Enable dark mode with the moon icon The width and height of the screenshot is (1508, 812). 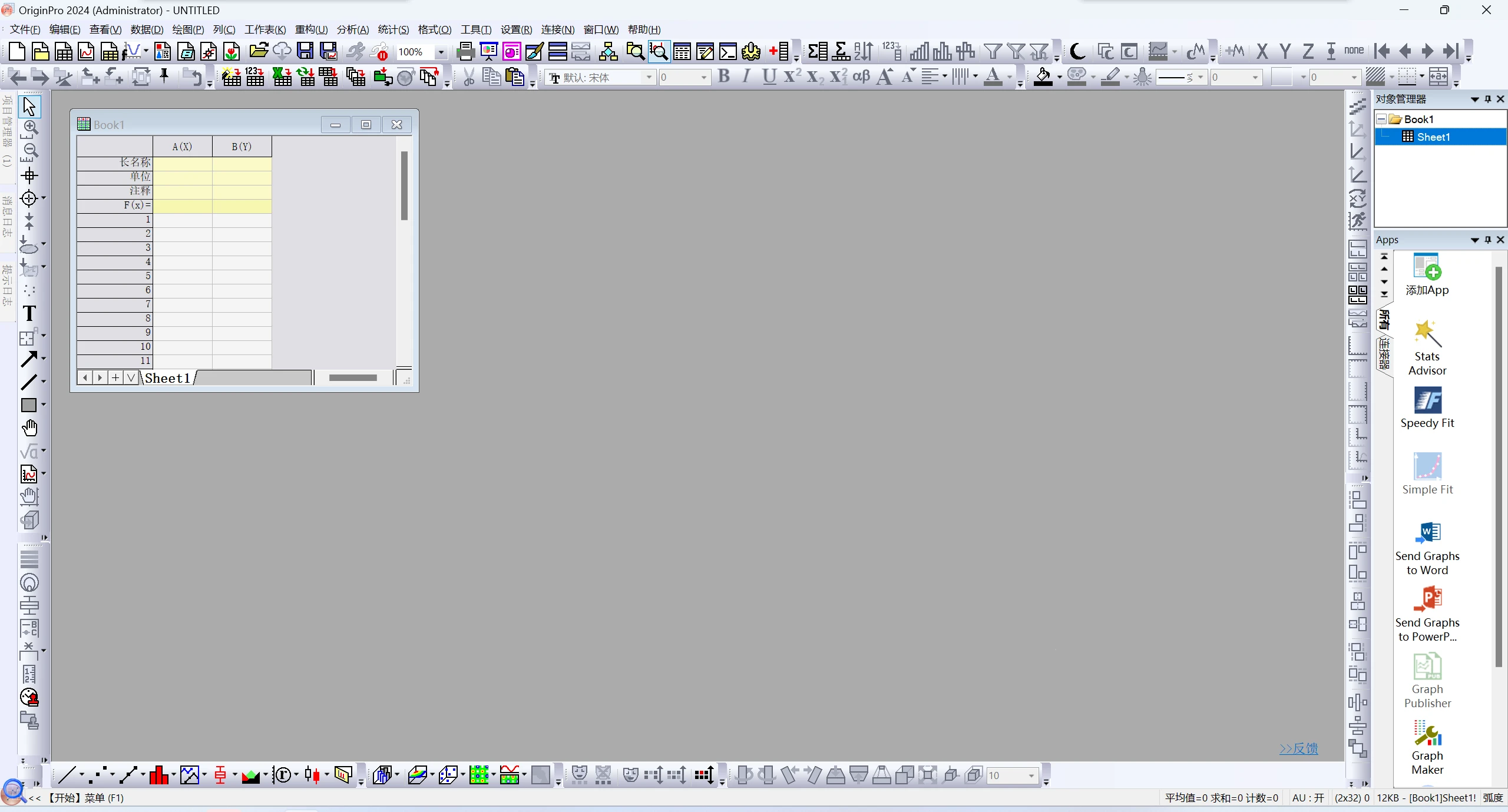tap(1077, 52)
